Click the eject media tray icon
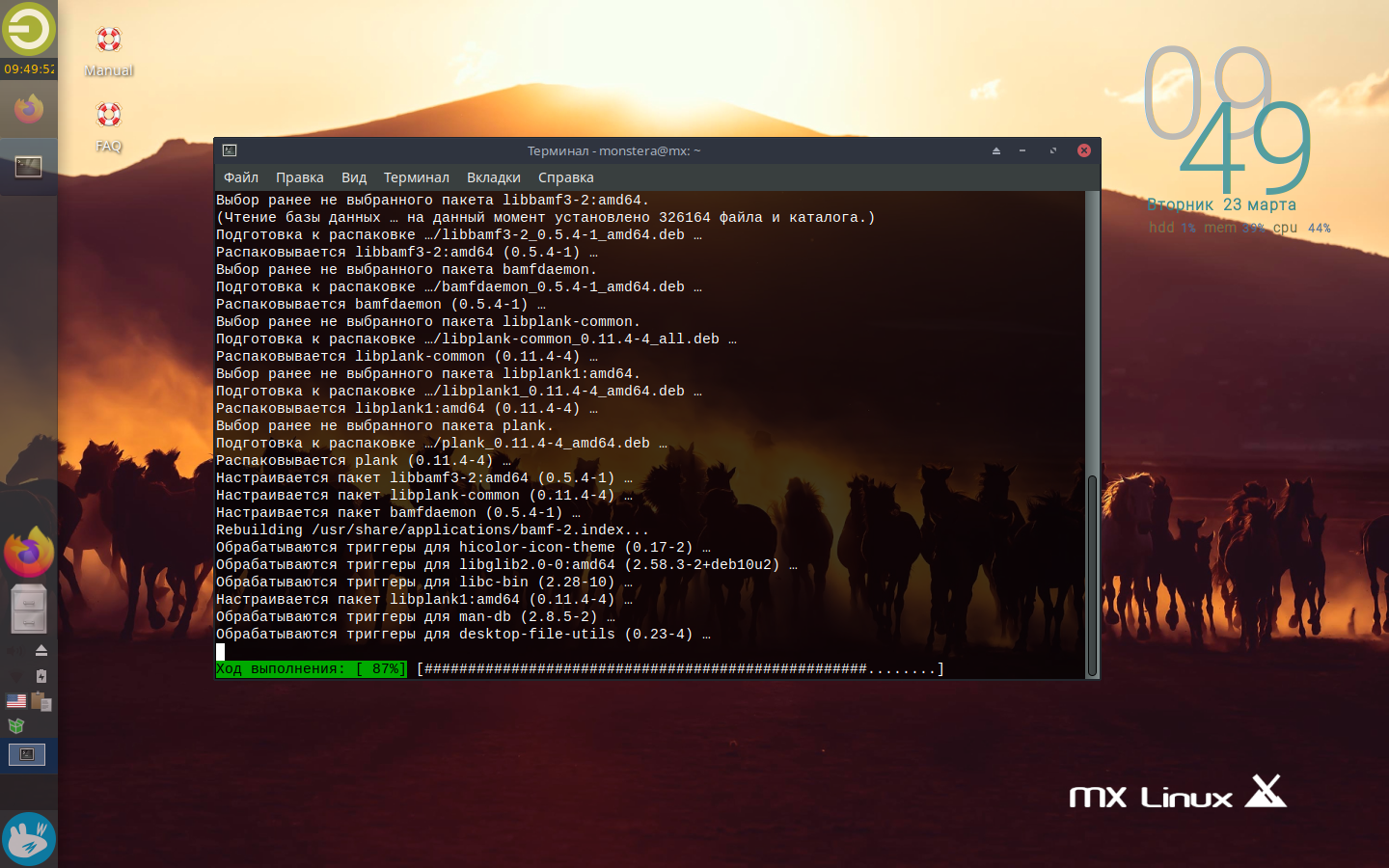This screenshot has height=868, width=1389. pos(41,651)
